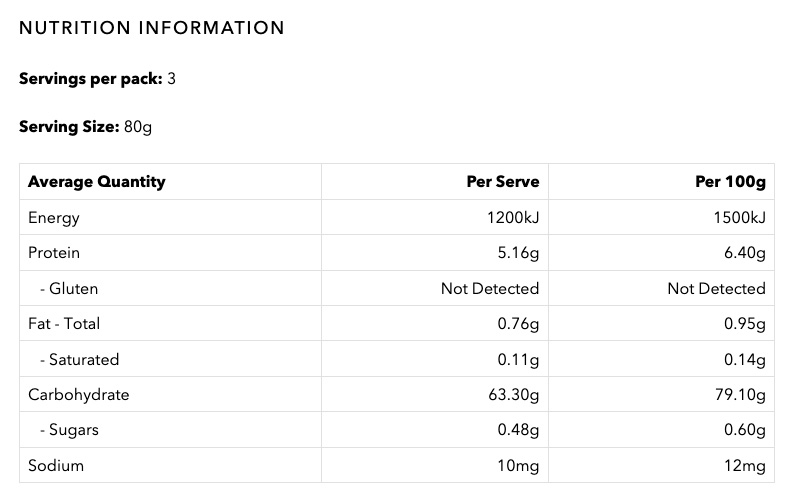Click Not Detected under Per Serve

[490, 289]
